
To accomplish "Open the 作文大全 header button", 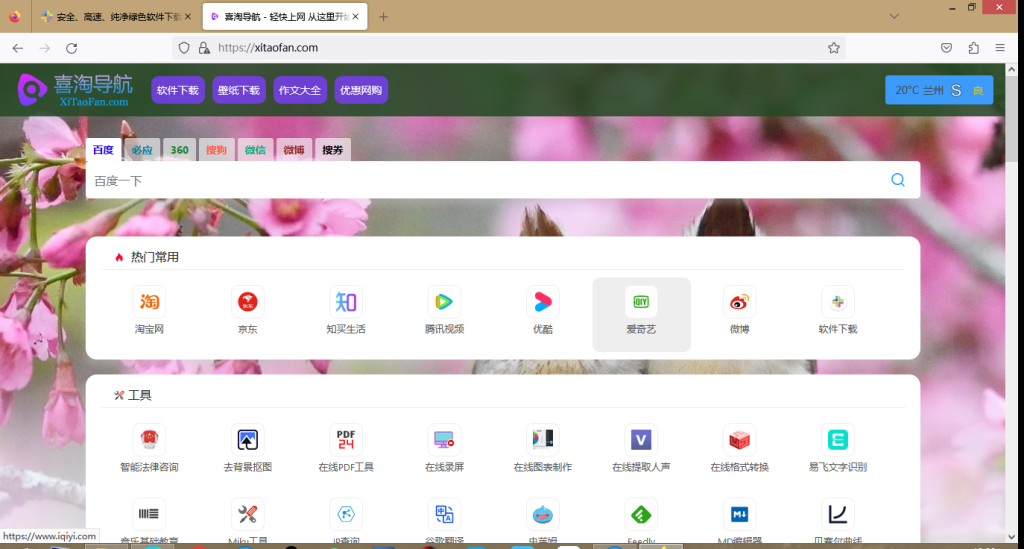I will point(300,90).
